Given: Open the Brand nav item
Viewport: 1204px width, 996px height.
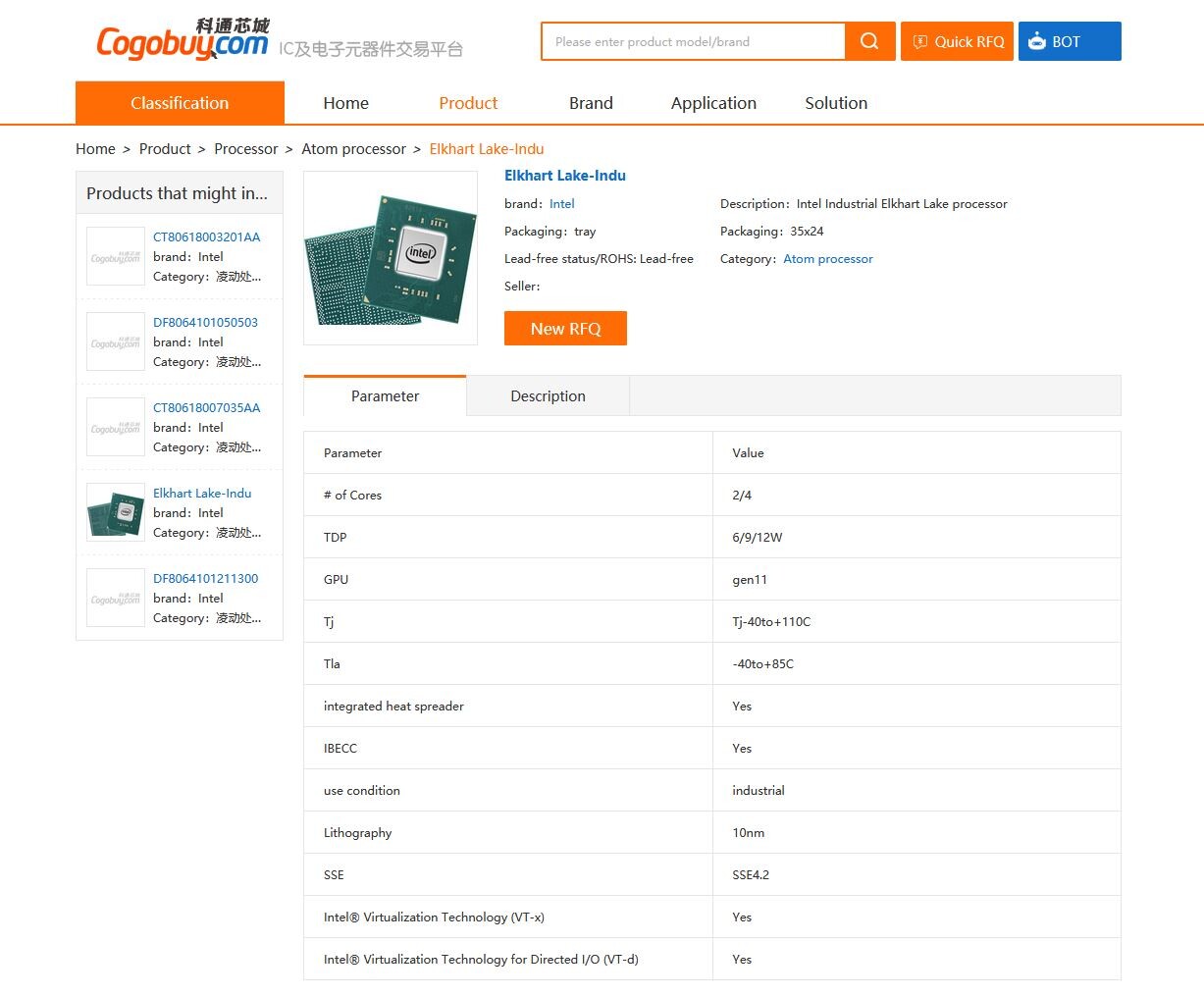Looking at the screenshot, I should pos(591,103).
